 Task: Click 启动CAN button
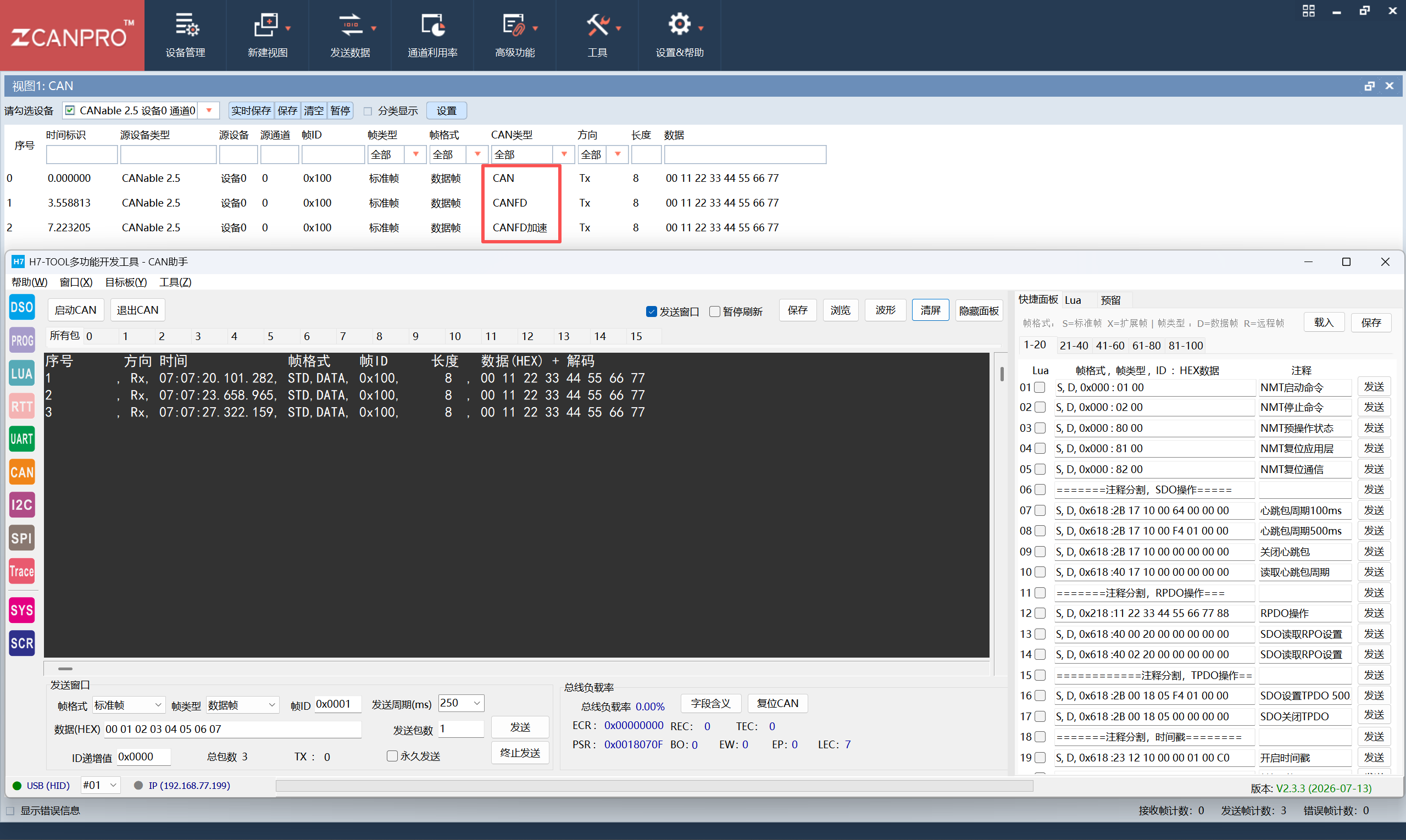75,310
